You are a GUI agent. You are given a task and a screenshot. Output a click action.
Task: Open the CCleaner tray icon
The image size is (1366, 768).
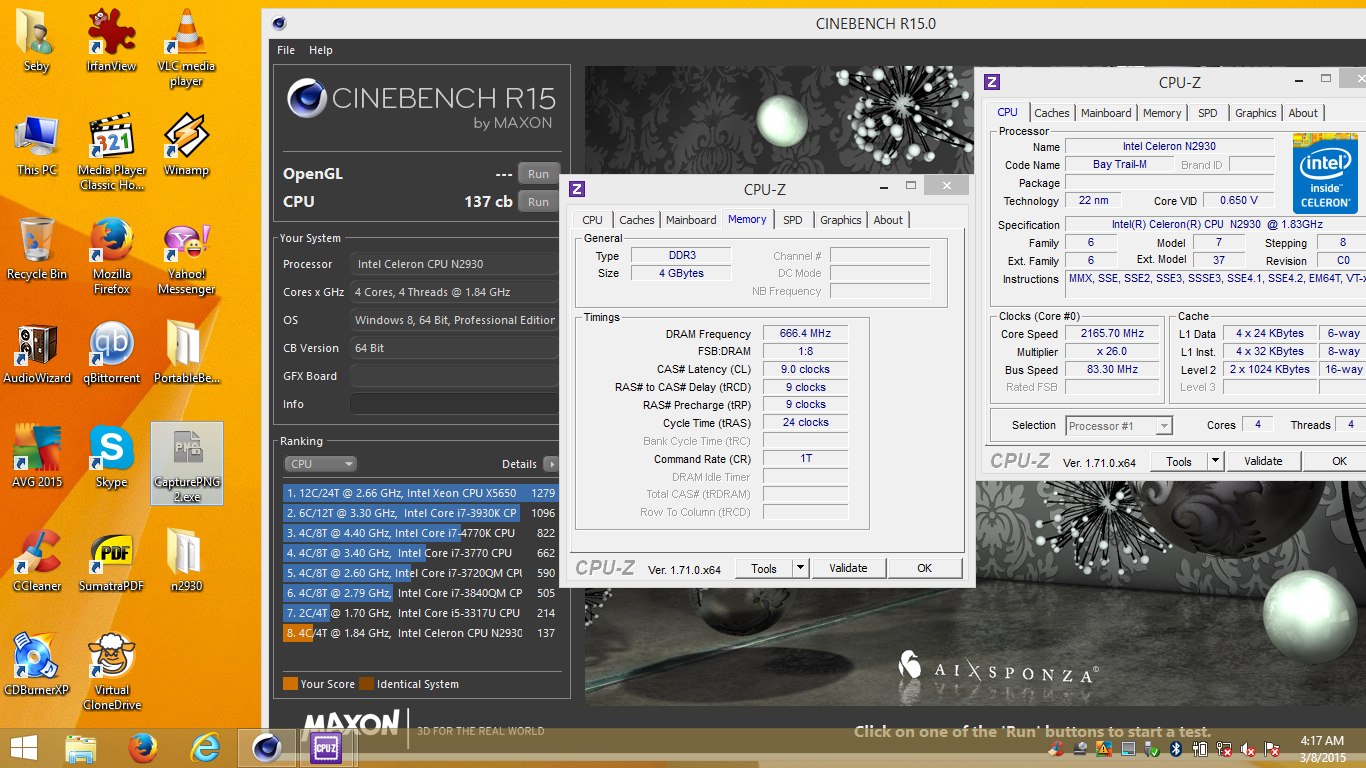pos(1055,749)
